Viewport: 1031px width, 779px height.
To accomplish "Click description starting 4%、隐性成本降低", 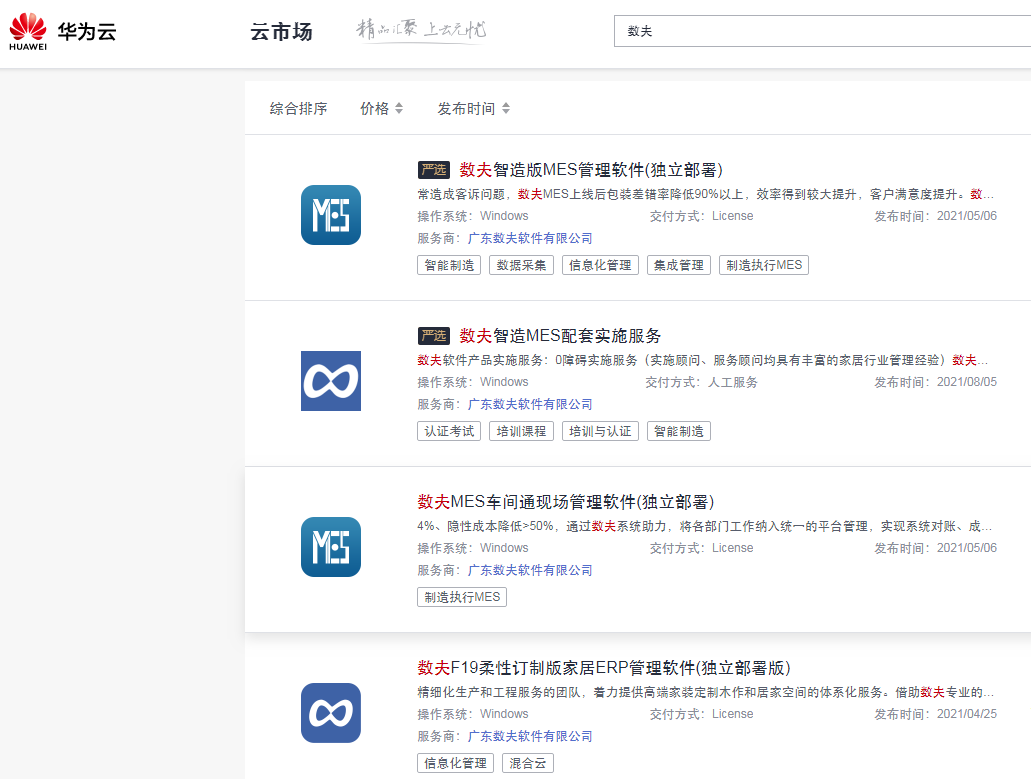I will click(705, 526).
